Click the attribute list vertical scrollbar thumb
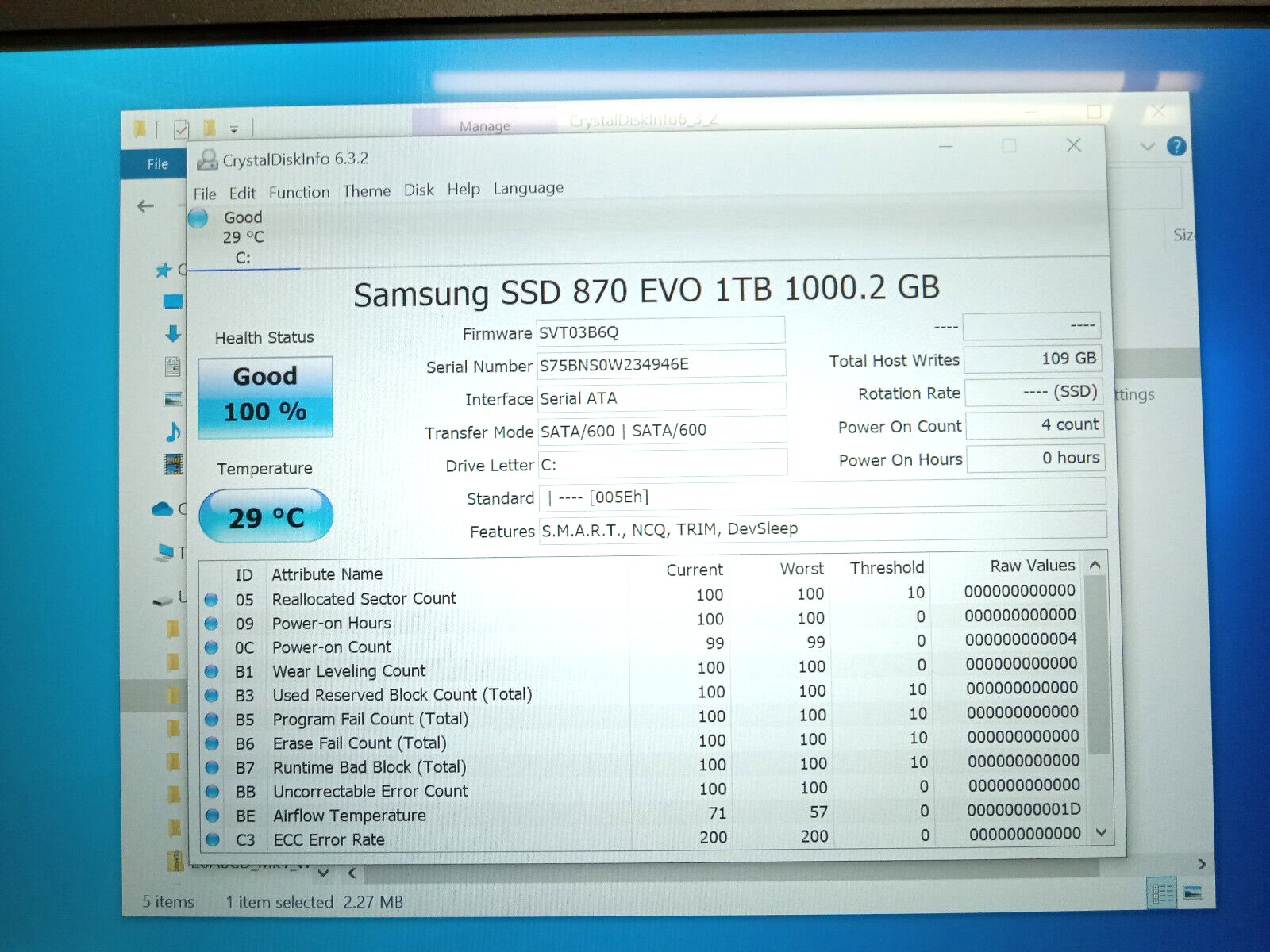The image size is (1270, 952). [1097, 665]
